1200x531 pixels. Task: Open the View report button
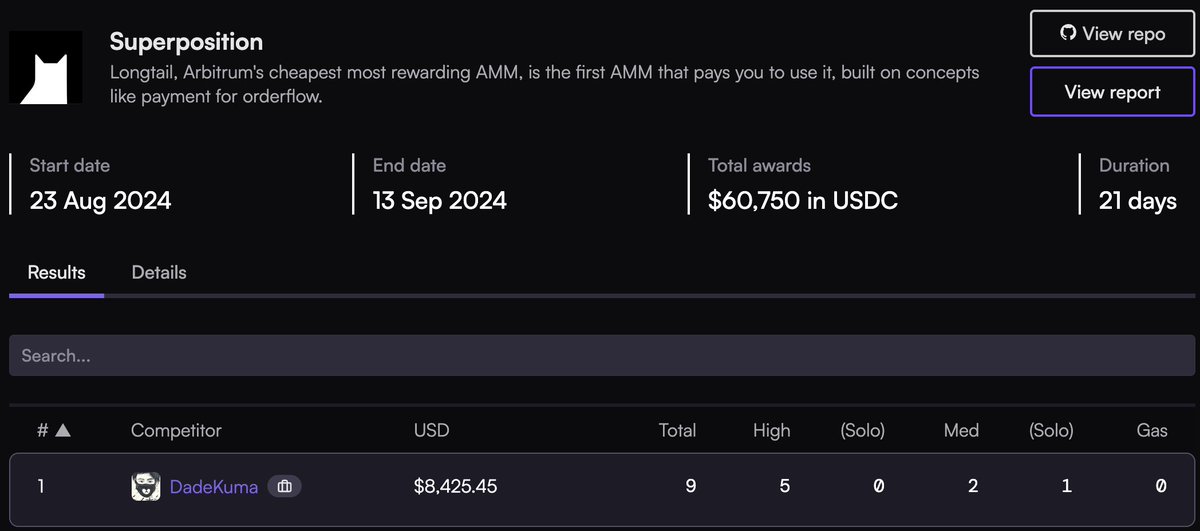[1112, 92]
